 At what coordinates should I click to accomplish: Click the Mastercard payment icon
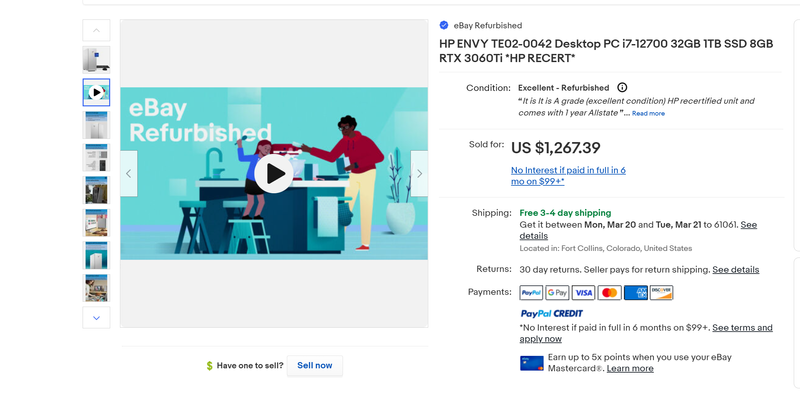(x=609, y=292)
